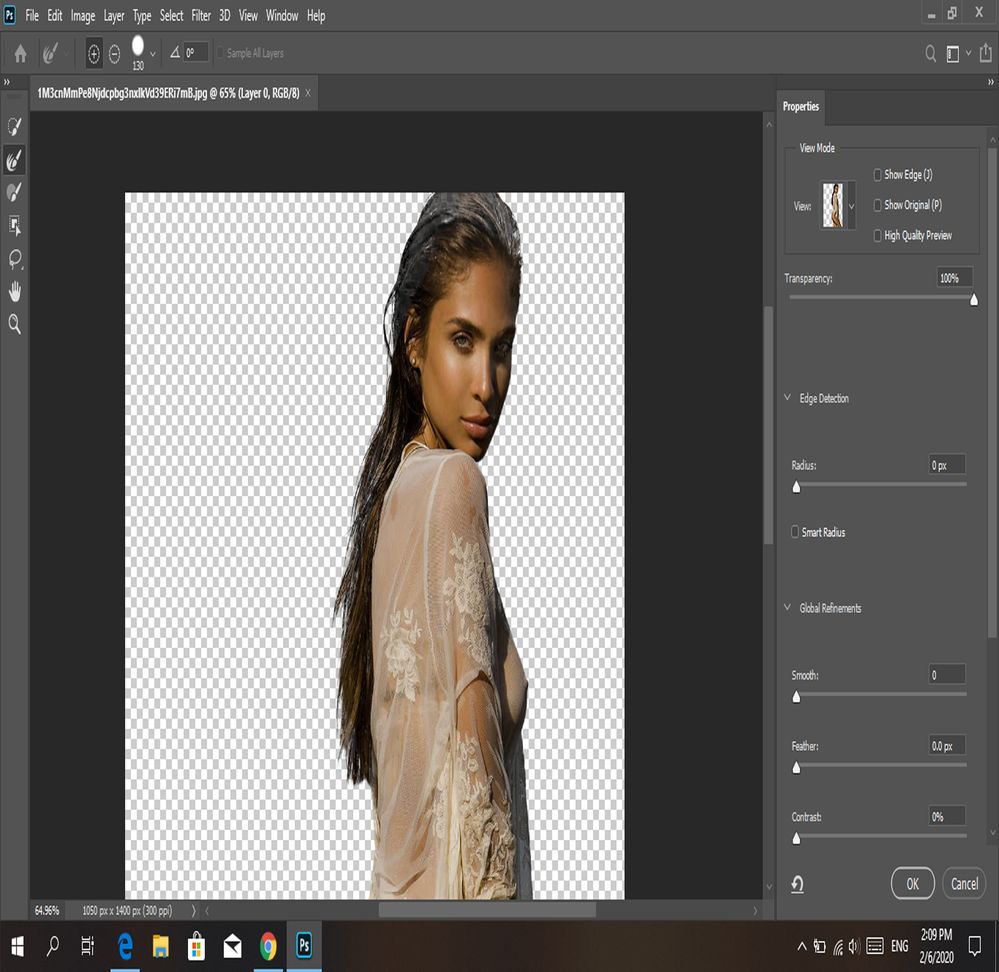The height and width of the screenshot is (972, 999).
Task: Click the Cancel button
Action: [964, 884]
